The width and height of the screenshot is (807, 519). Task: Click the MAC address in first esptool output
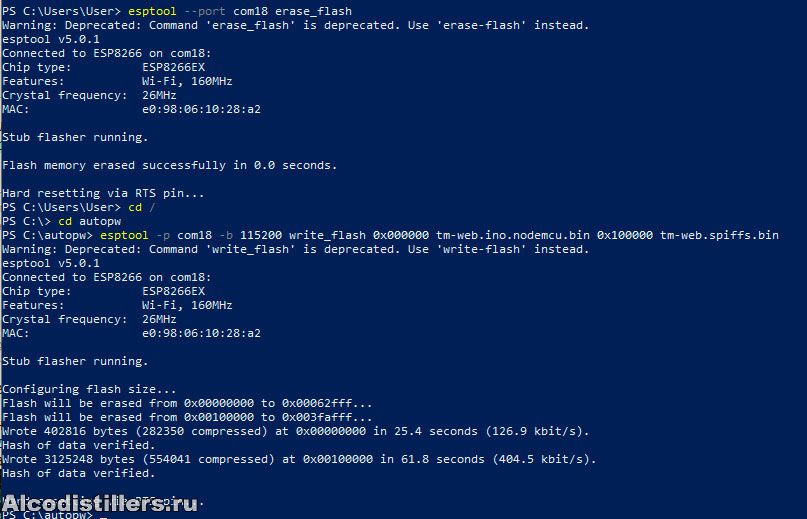pos(201,109)
